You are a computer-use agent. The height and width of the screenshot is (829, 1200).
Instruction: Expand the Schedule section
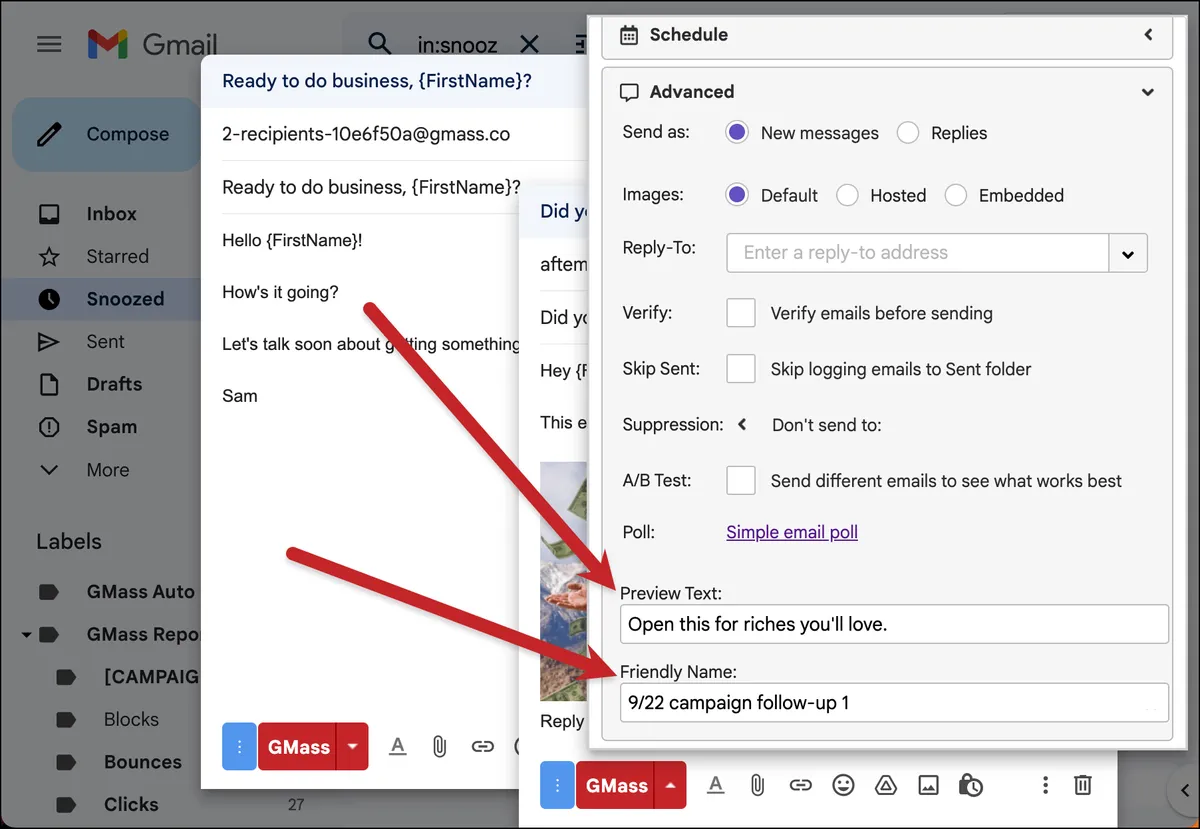pyautogui.click(x=1148, y=34)
